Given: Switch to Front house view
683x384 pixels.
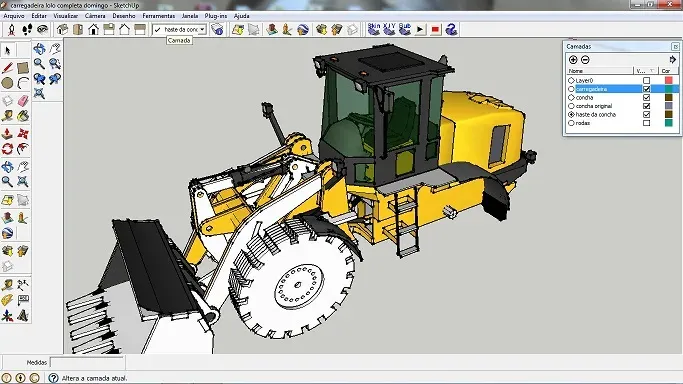Looking at the screenshot, I should 93,29.
